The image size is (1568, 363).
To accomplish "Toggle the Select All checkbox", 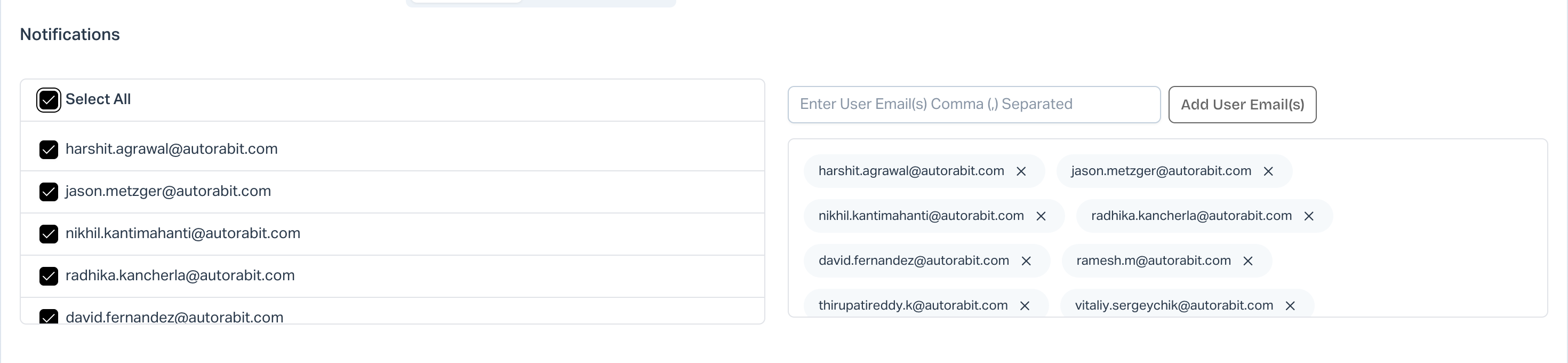I will pyautogui.click(x=49, y=100).
